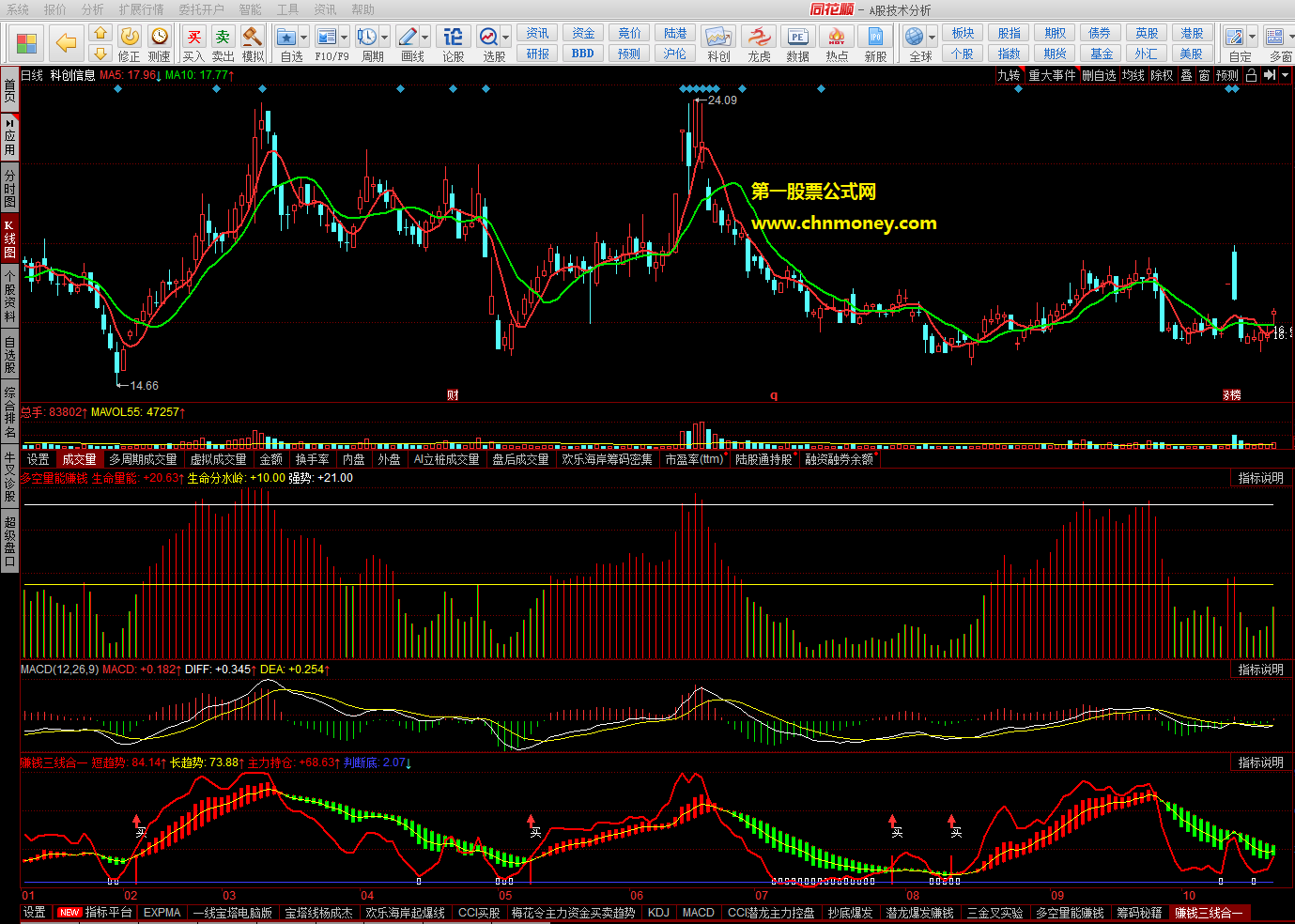Click the yellow down arrow icon
This screenshot has width=1295, height=924.
pos(100,54)
